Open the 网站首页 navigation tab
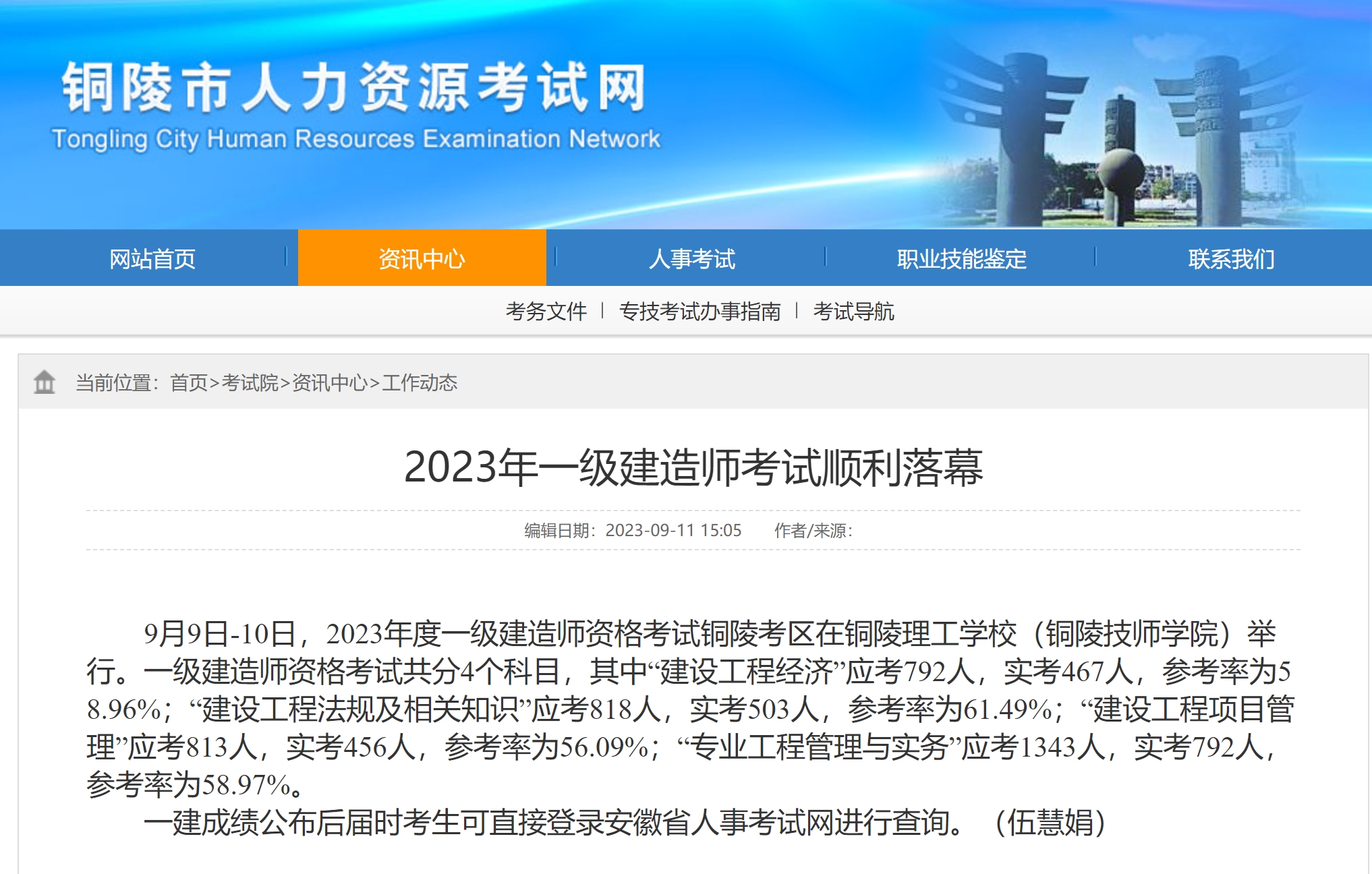Screen dimensions: 1372x874 [x=152, y=258]
